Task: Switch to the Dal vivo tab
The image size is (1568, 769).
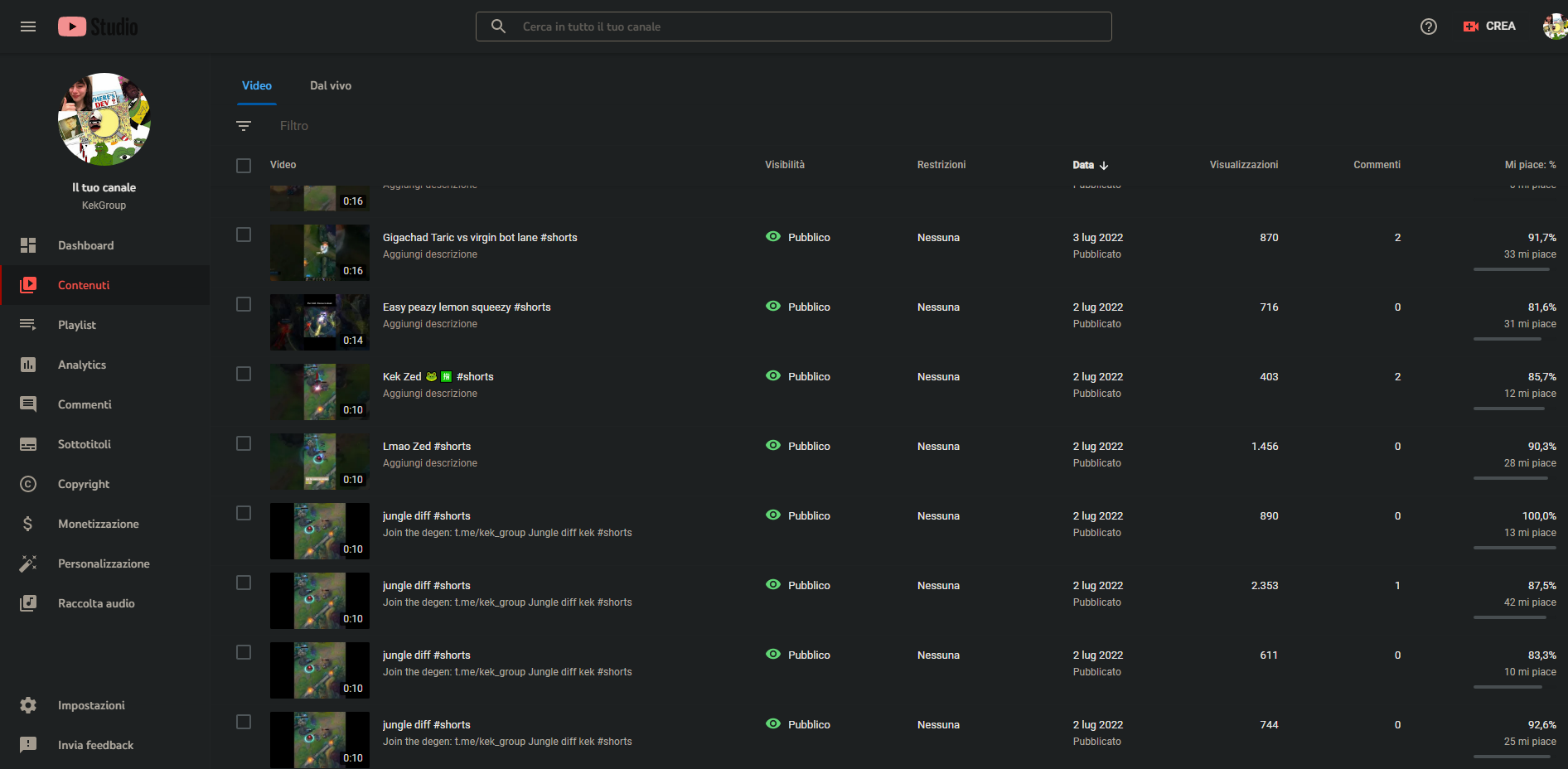Action: tap(331, 85)
